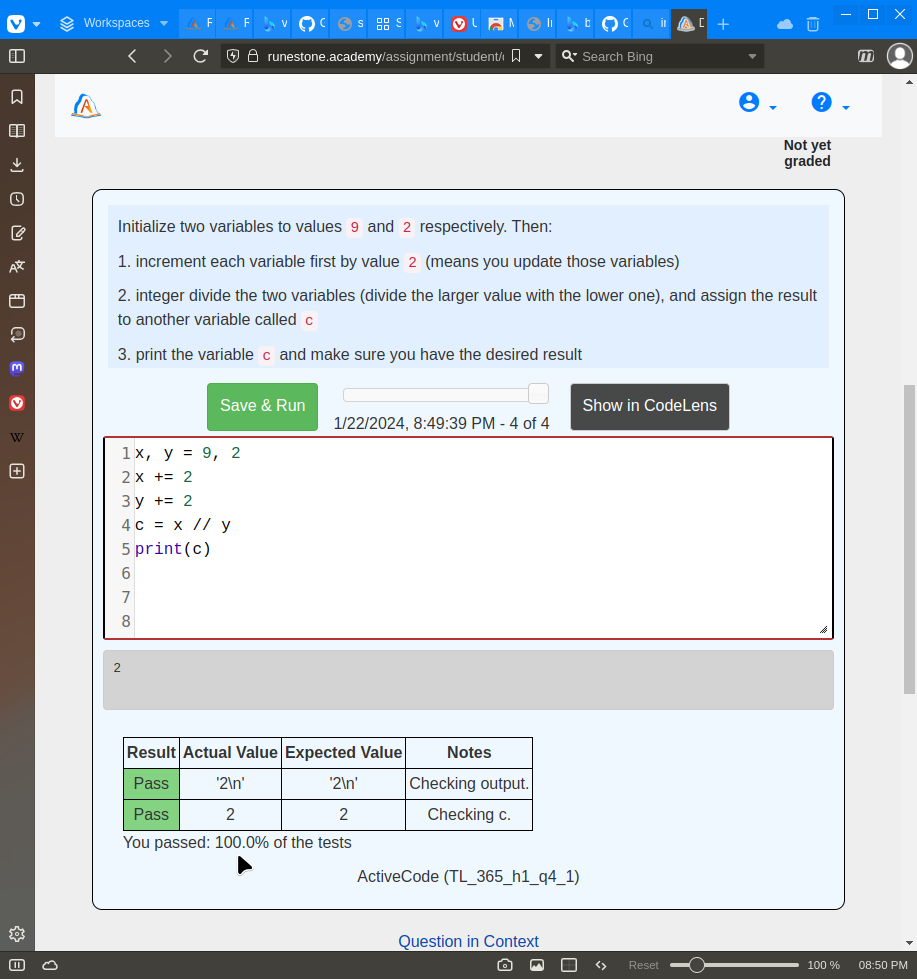Toggle page images in the status bar
The image size is (917, 979).
[x=539, y=965]
